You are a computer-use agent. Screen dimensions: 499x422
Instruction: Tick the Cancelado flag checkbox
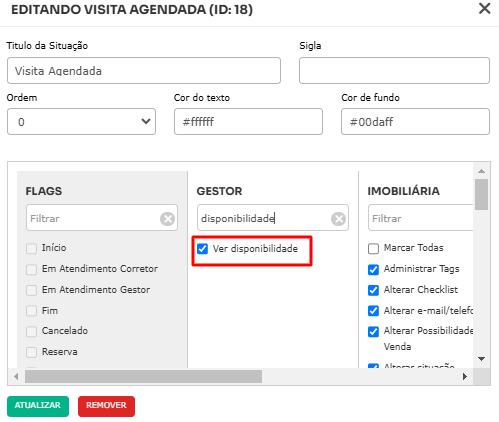click(31, 331)
